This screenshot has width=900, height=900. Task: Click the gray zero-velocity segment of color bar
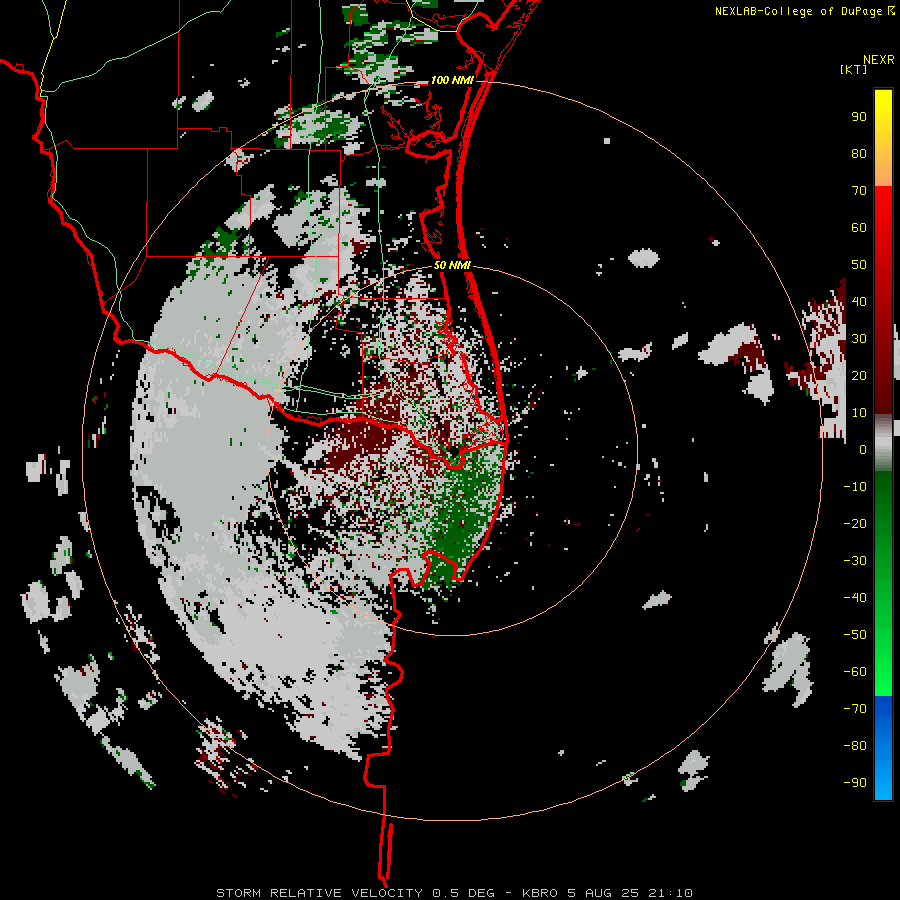click(x=883, y=443)
